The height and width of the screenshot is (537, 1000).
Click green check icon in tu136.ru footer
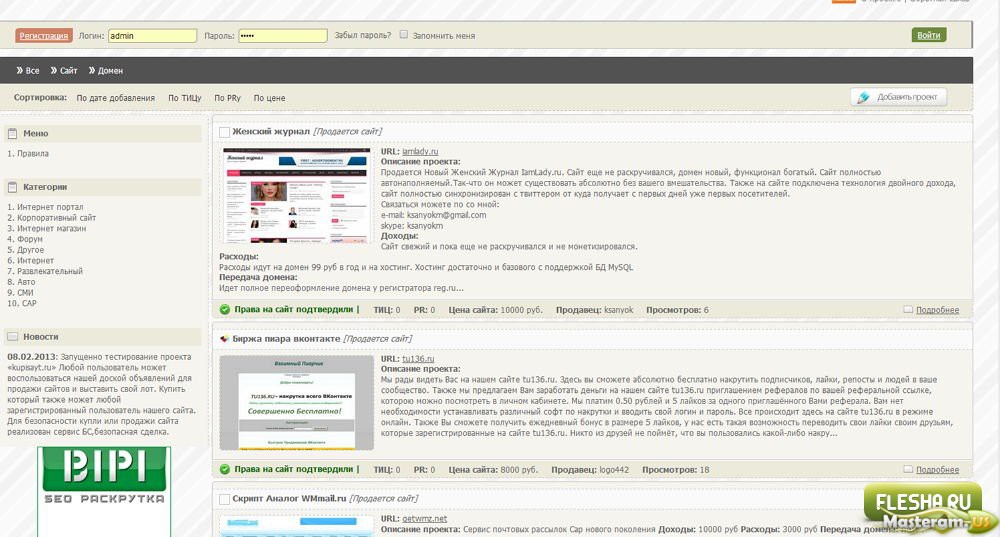(x=224, y=469)
